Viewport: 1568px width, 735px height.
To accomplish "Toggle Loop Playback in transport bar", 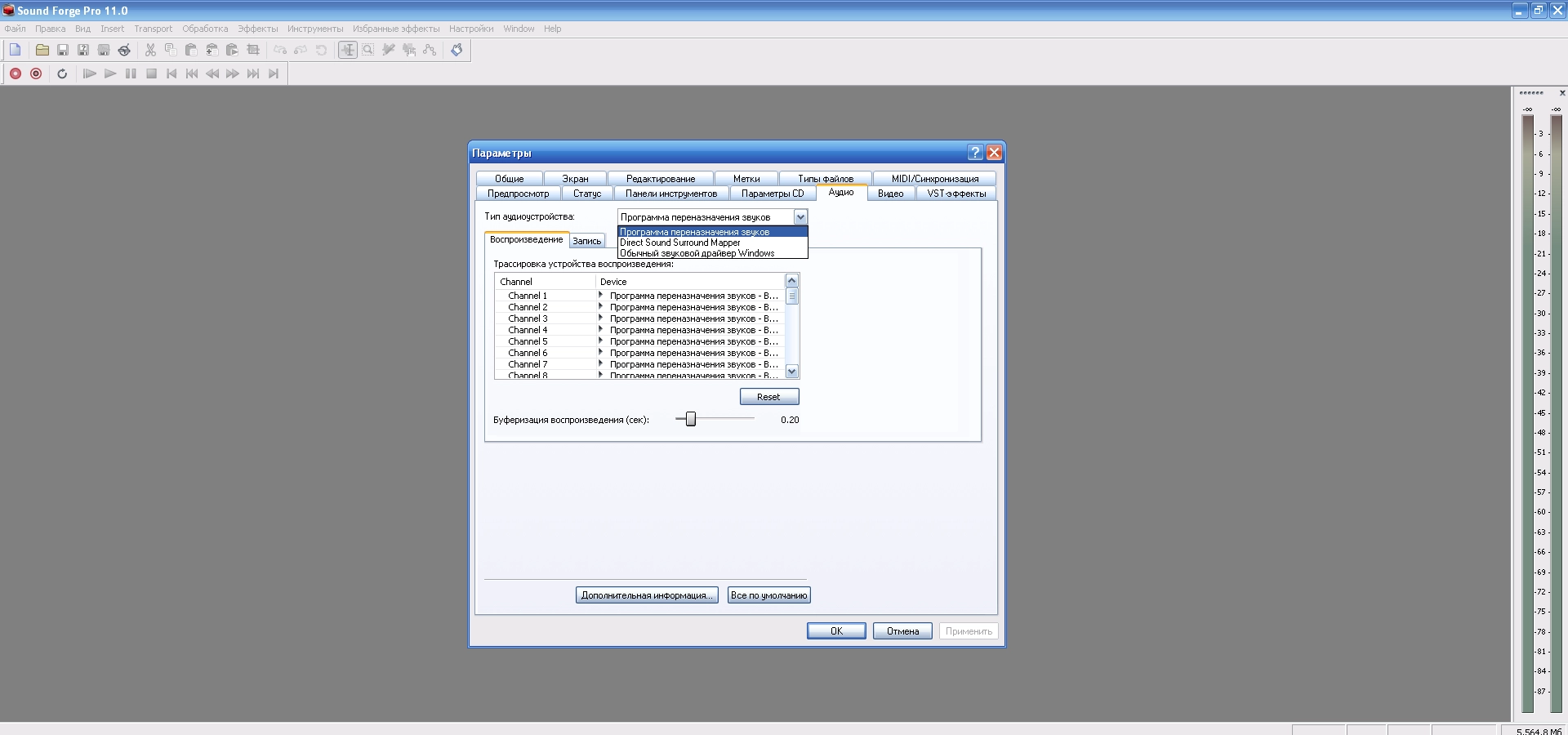I will coord(62,73).
